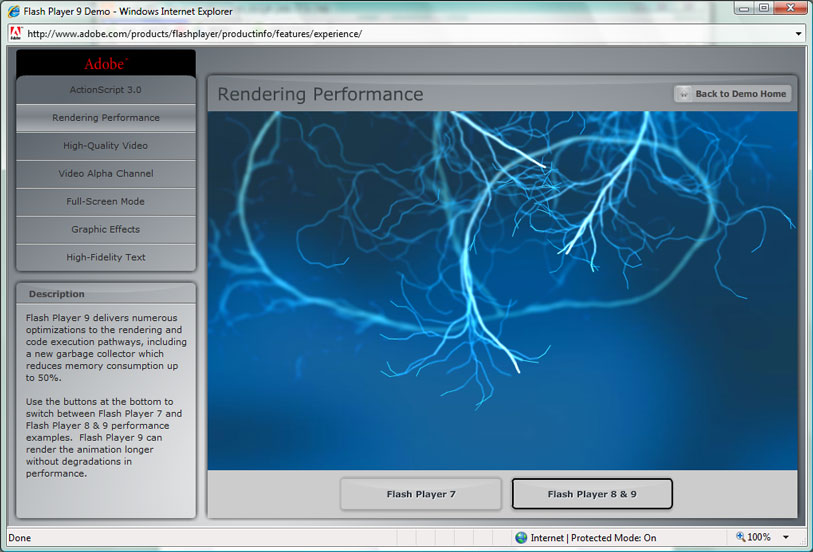Switch to Flash Player 7 example
The height and width of the screenshot is (552, 813).
coord(421,494)
